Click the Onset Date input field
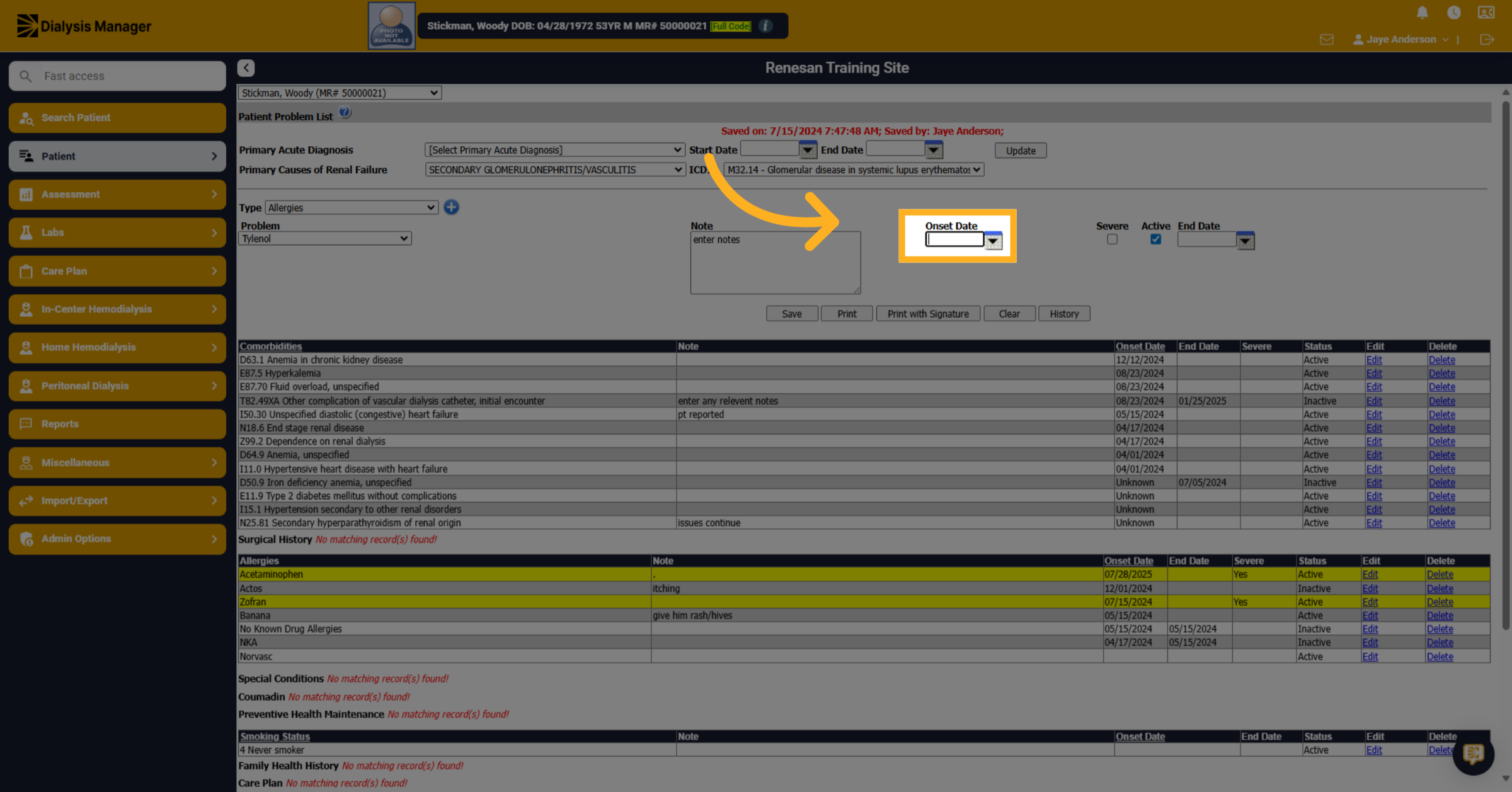 954,240
